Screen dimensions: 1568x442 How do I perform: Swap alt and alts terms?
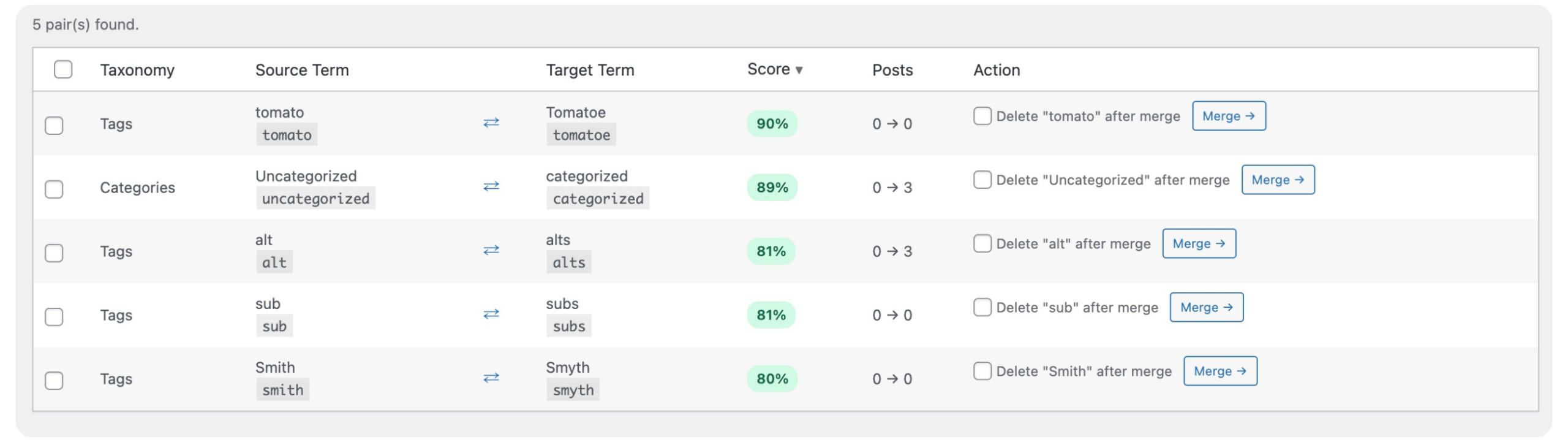(x=491, y=250)
